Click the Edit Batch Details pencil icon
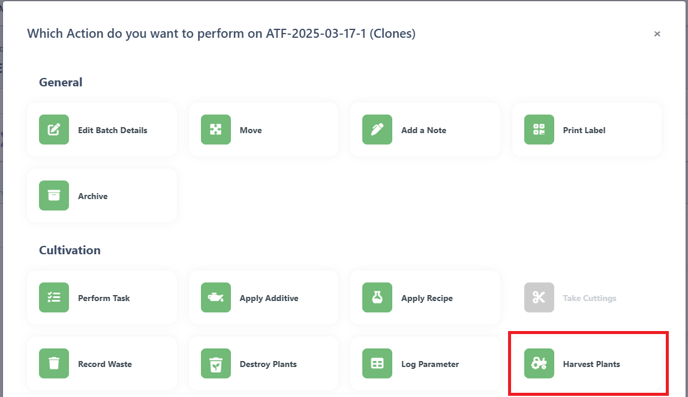 click(x=54, y=129)
